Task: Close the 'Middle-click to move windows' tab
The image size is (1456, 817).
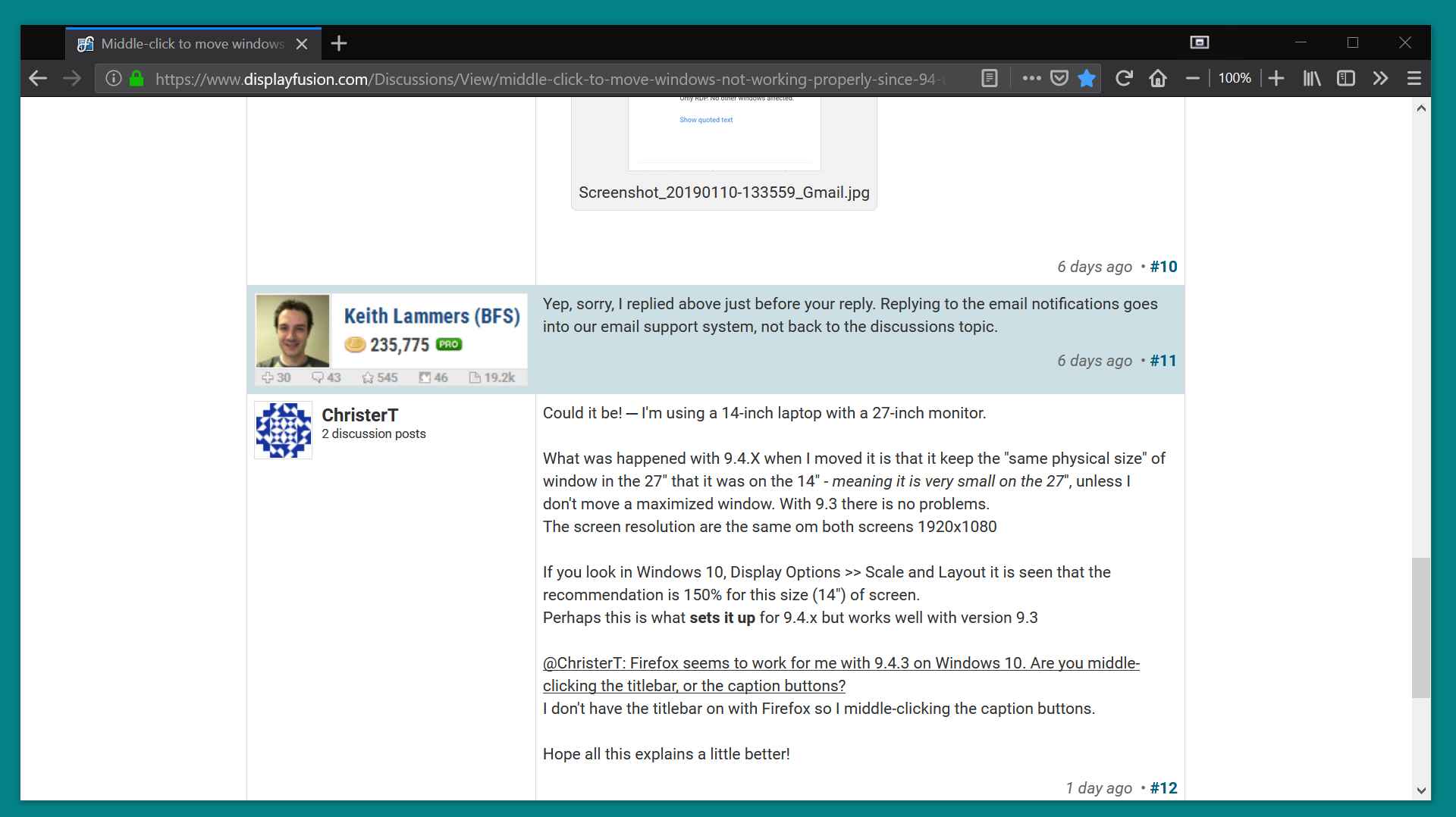Action: 302,44
